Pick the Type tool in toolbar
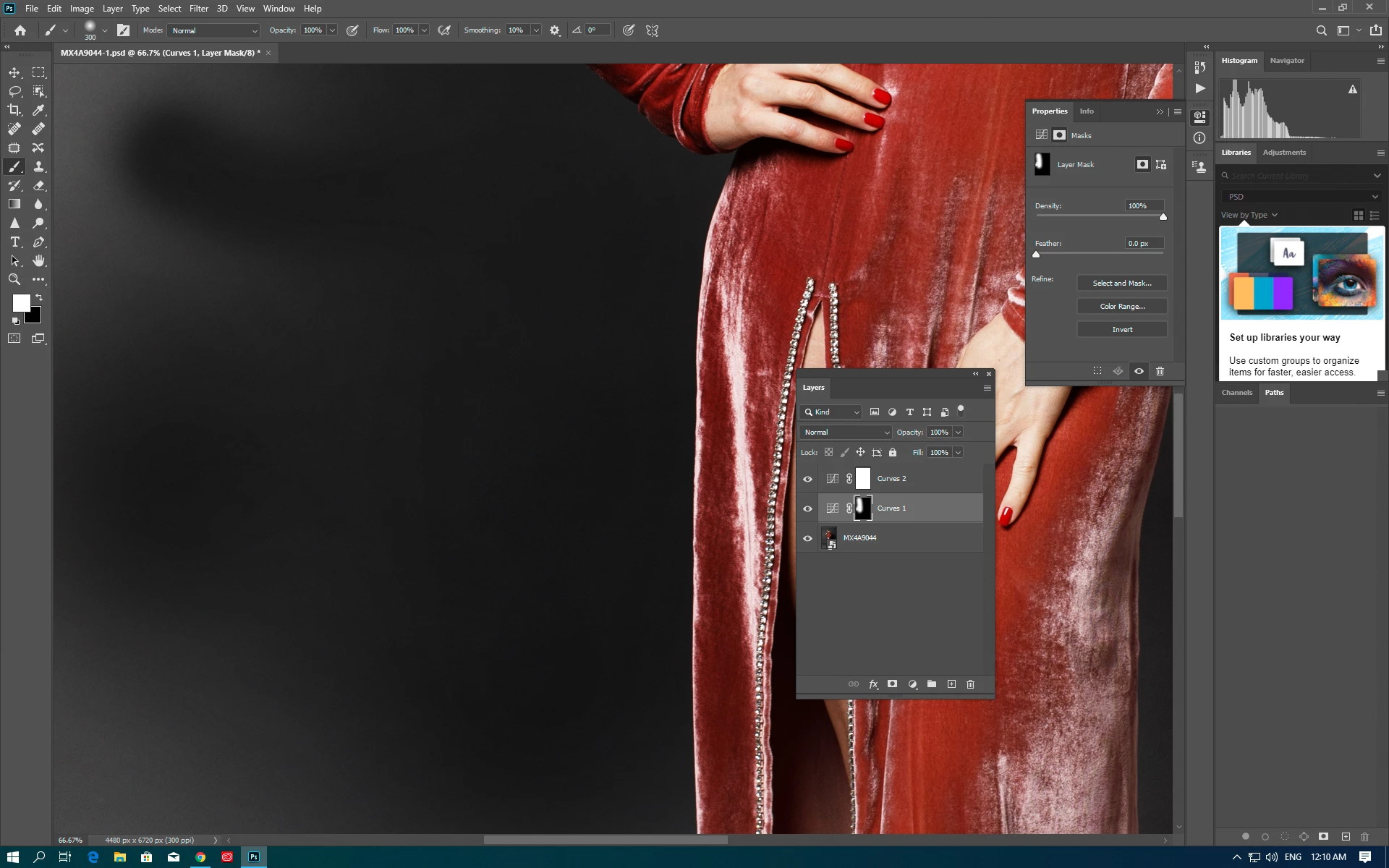1389x868 pixels. 14,242
